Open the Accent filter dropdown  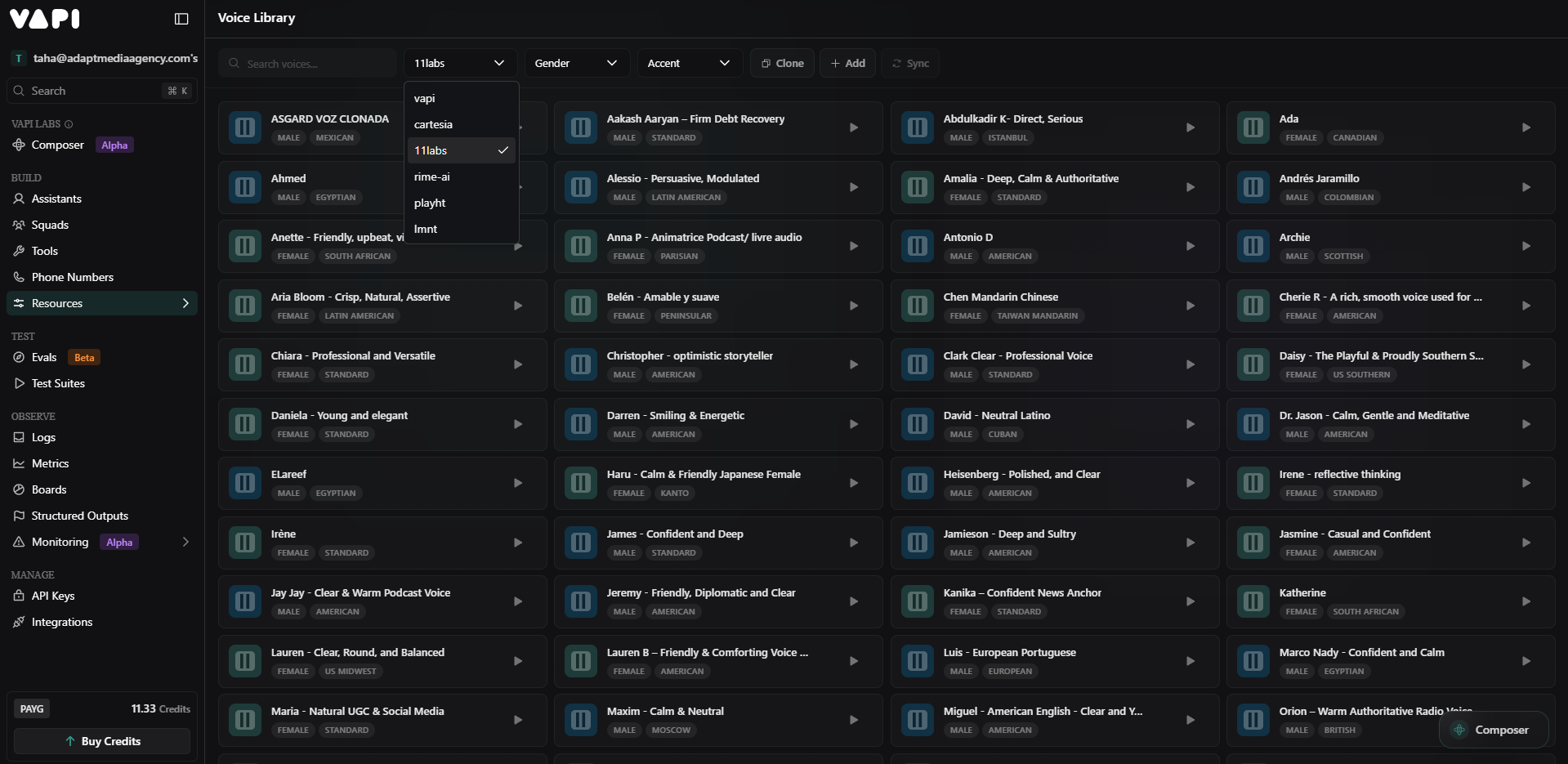point(689,63)
